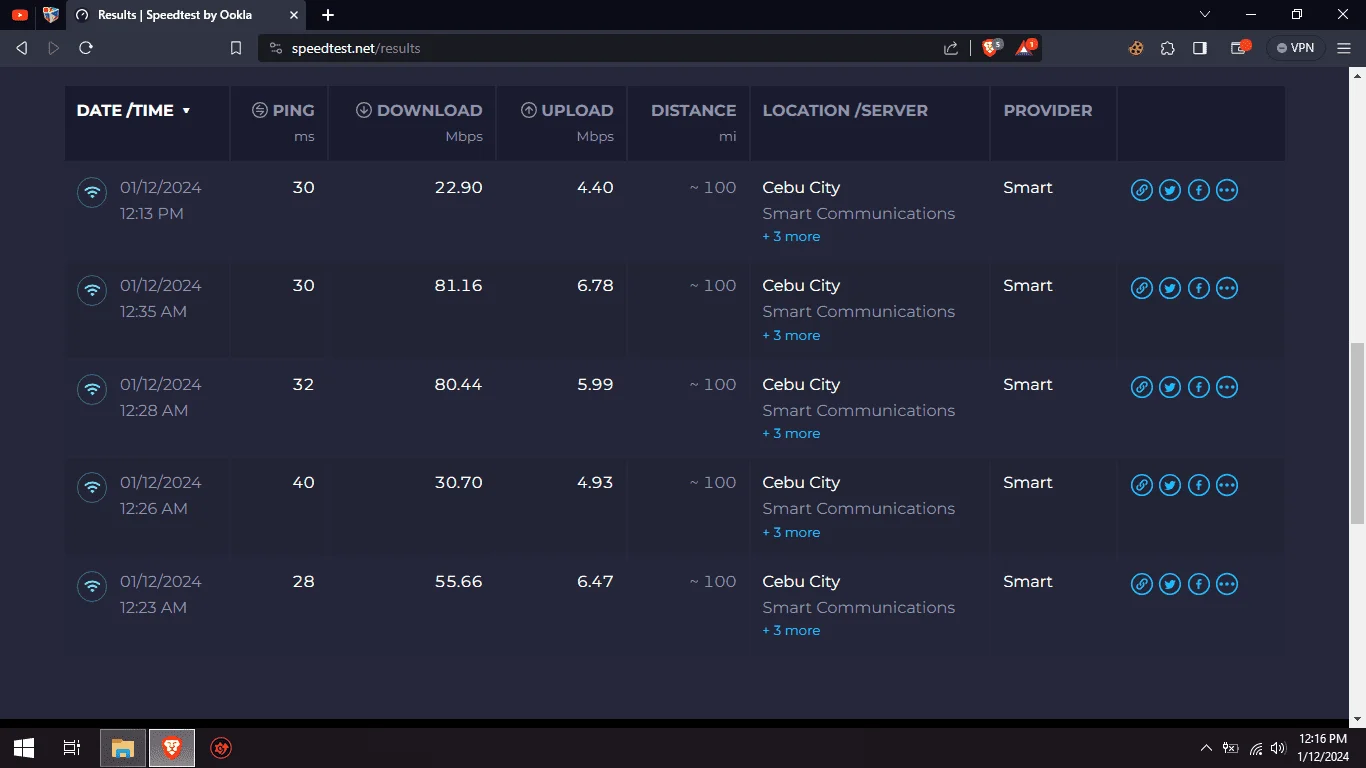Open the tab search dropdown

pos(1206,15)
